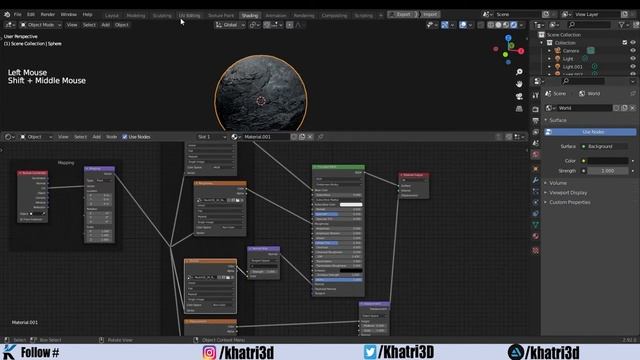Select material preview shading mode
Viewport: 640px width, 360px height.
tap(506, 25)
